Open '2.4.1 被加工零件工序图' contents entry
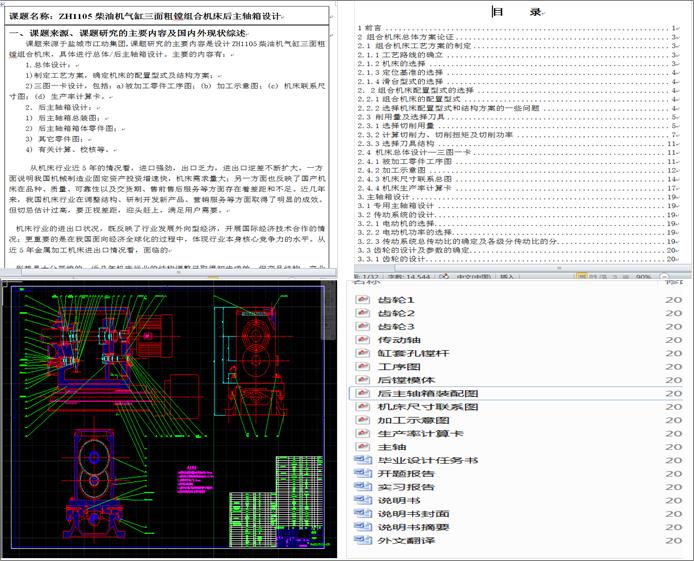Screen dimensions: 694x561 point(518,161)
